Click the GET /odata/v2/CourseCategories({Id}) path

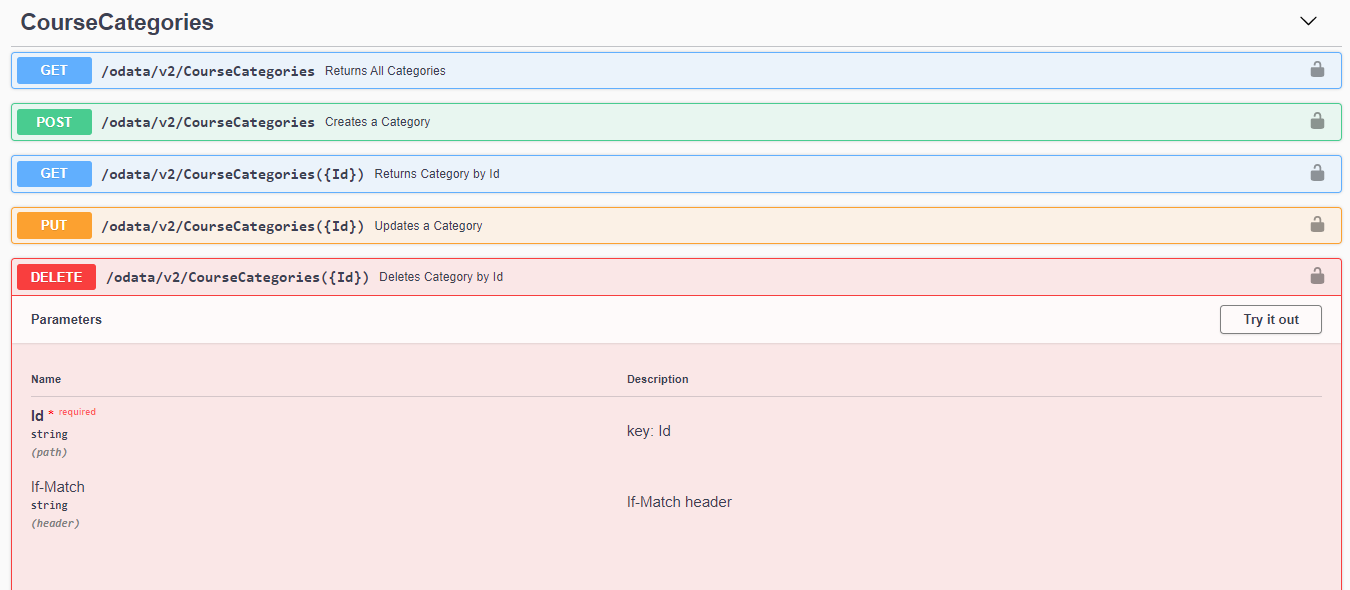click(x=232, y=174)
